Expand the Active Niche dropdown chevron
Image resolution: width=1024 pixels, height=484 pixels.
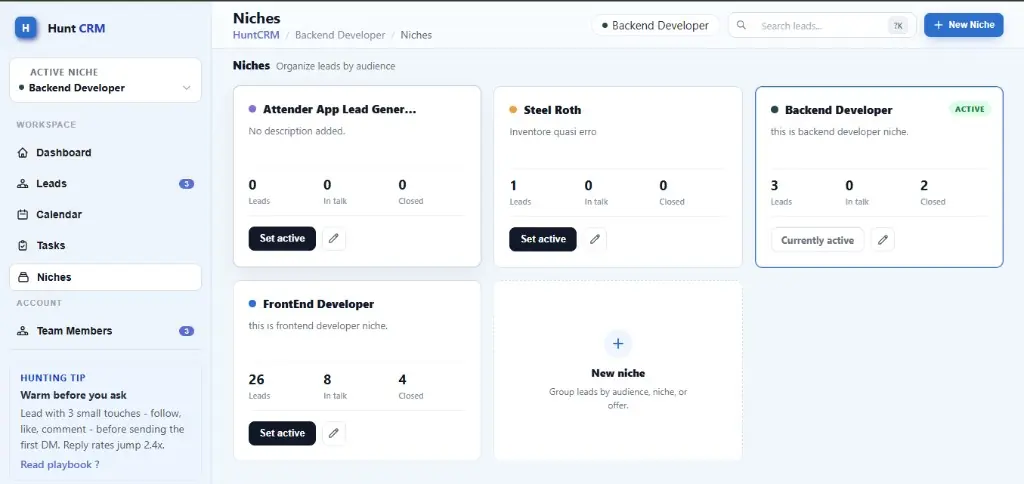[187, 88]
